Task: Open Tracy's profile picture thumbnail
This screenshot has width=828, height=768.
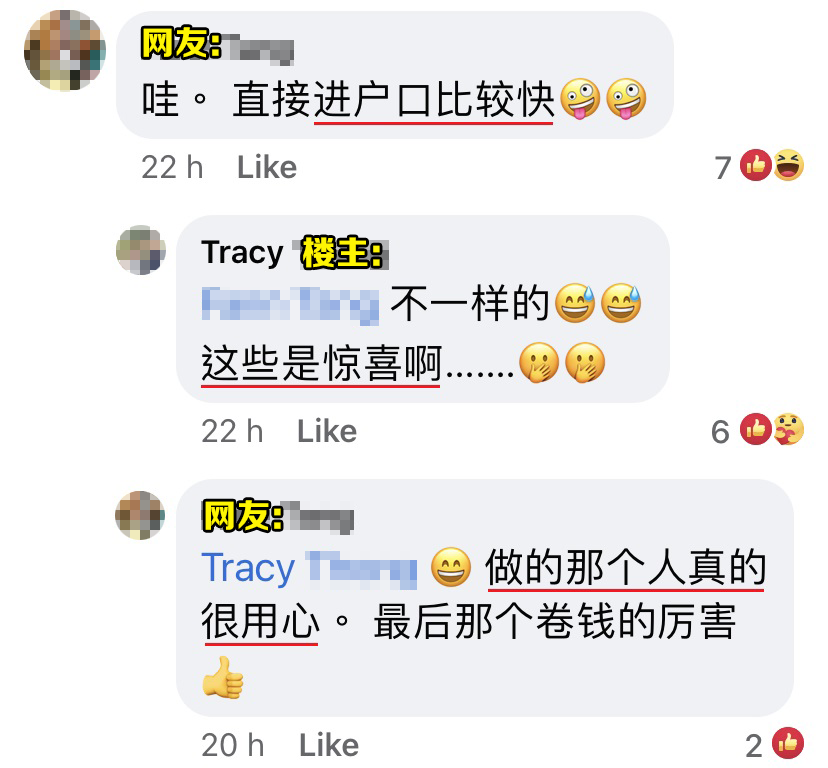Action: pyautogui.click(x=140, y=250)
